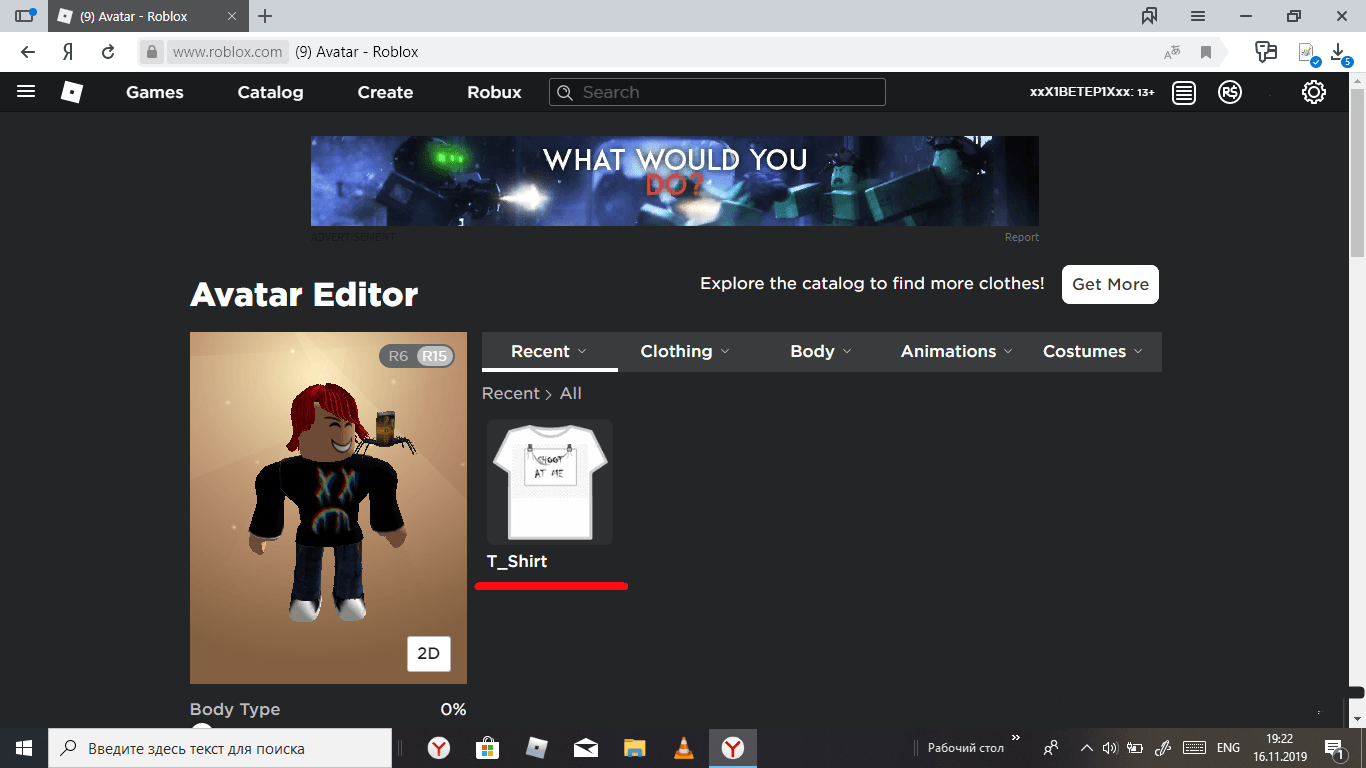Viewport: 1366px width, 768px height.
Task: Click the Roblox logo home icon
Action: [72, 92]
